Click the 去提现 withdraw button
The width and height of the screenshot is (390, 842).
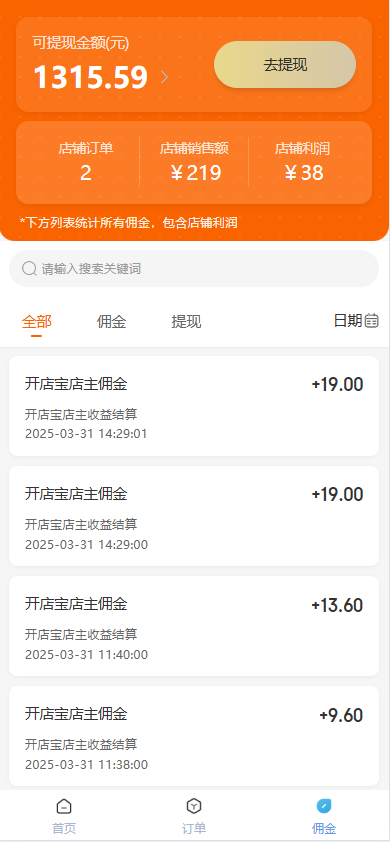click(285, 64)
